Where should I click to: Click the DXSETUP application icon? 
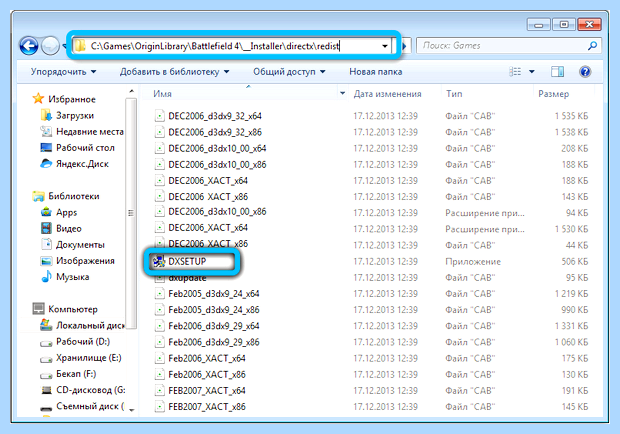coord(159,261)
